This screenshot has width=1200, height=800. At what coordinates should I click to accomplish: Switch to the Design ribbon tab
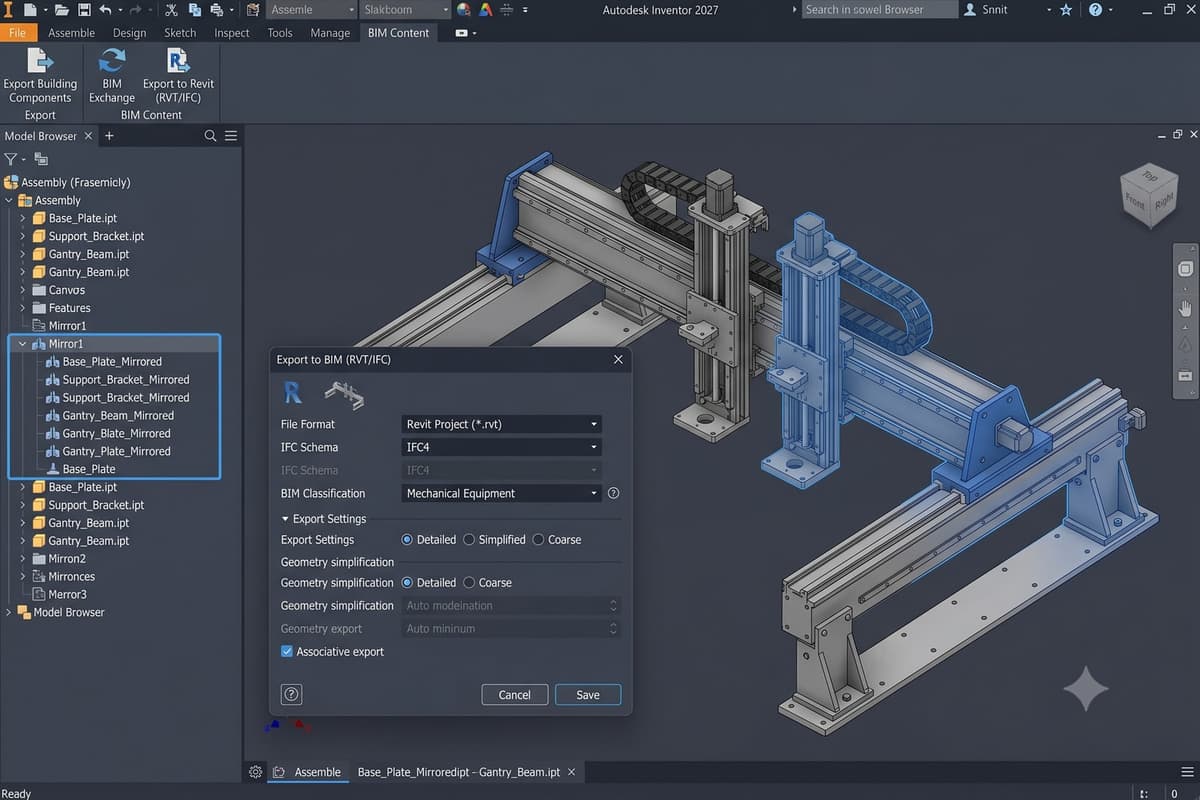point(129,32)
